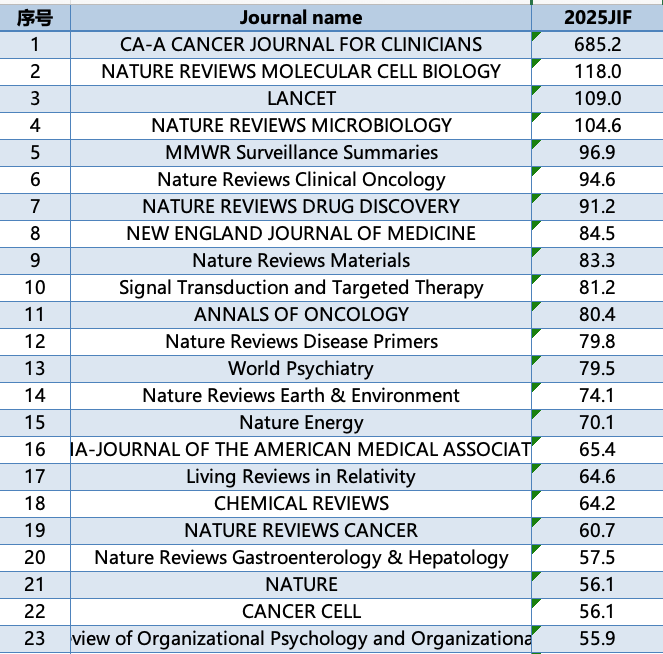Select 'Nature Reviews Clinical Oncology' cell
The height and width of the screenshot is (654, 663).
tap(301, 180)
